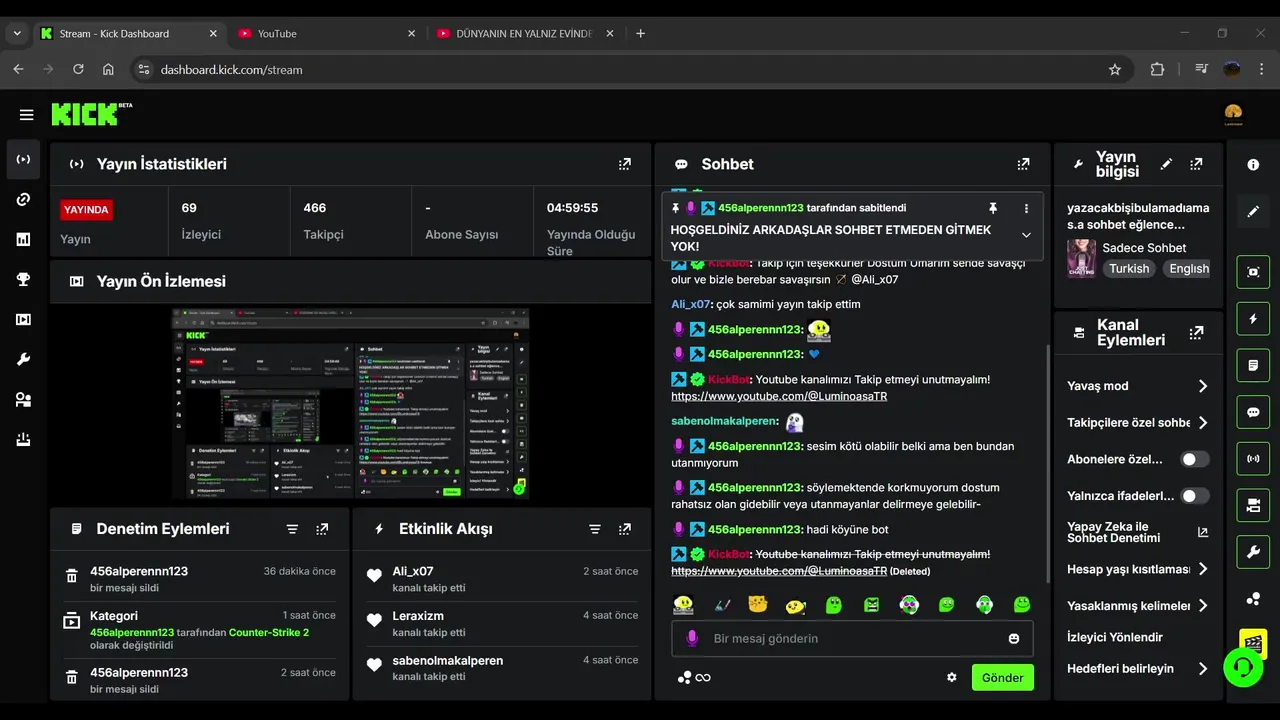Click İzleyici Yönlendir in Kanal Eylemleri

coord(1115,637)
